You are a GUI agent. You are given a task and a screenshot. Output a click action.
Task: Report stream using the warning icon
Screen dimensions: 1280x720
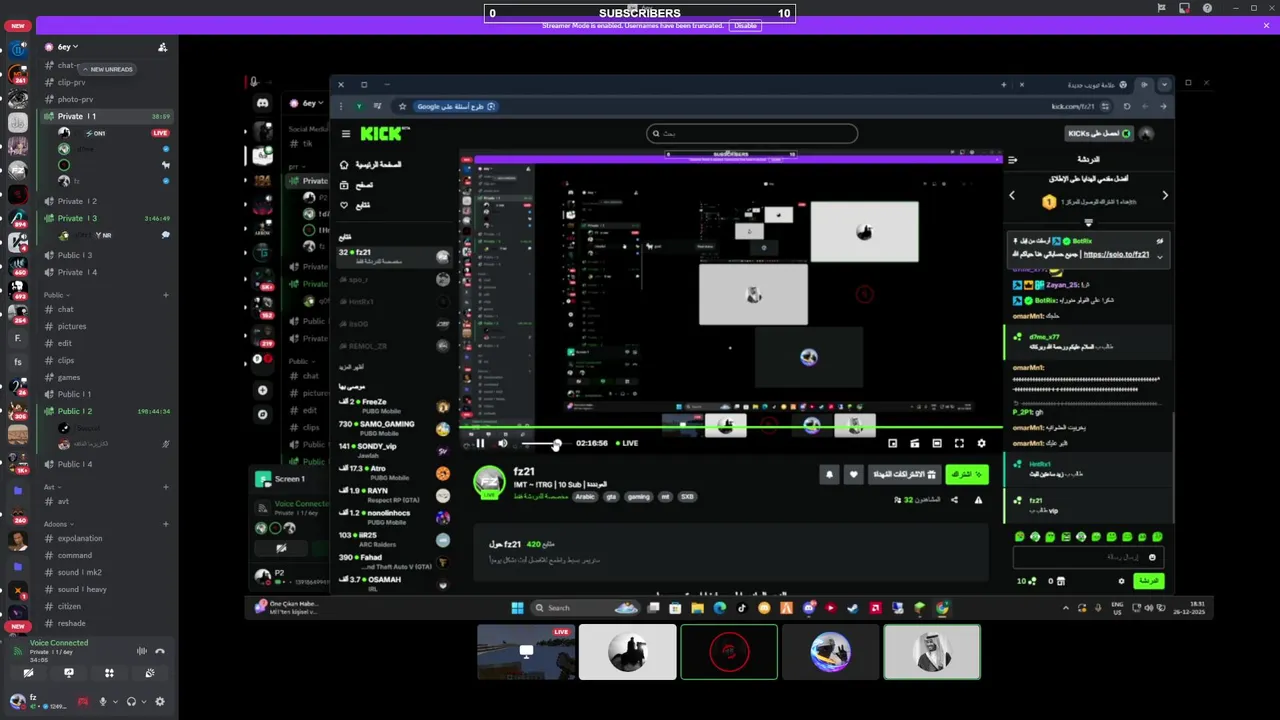pyautogui.click(x=978, y=500)
